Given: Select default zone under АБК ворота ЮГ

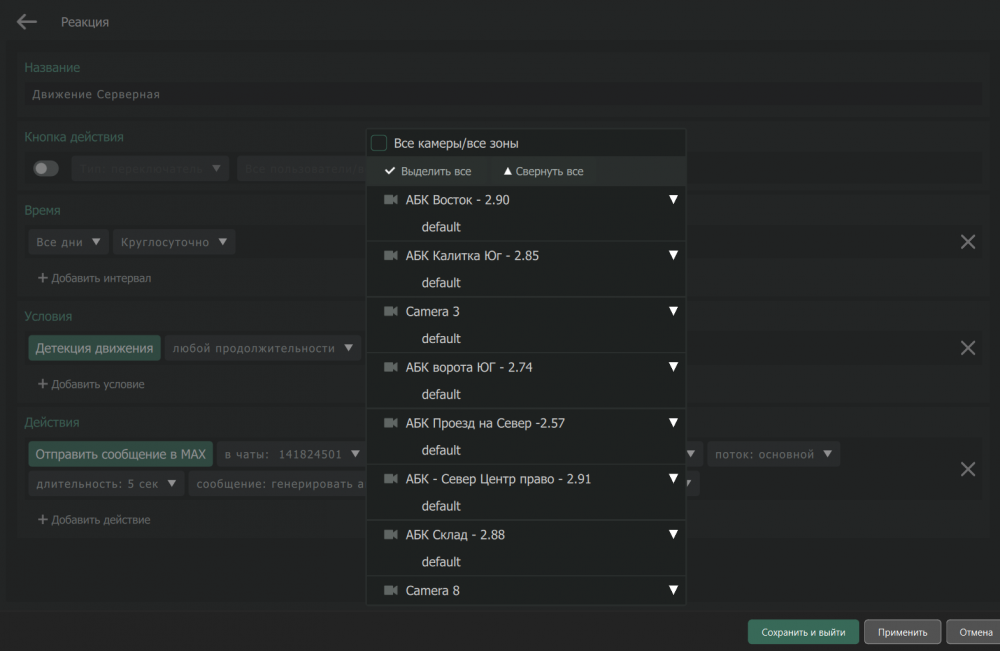Looking at the screenshot, I should (441, 394).
